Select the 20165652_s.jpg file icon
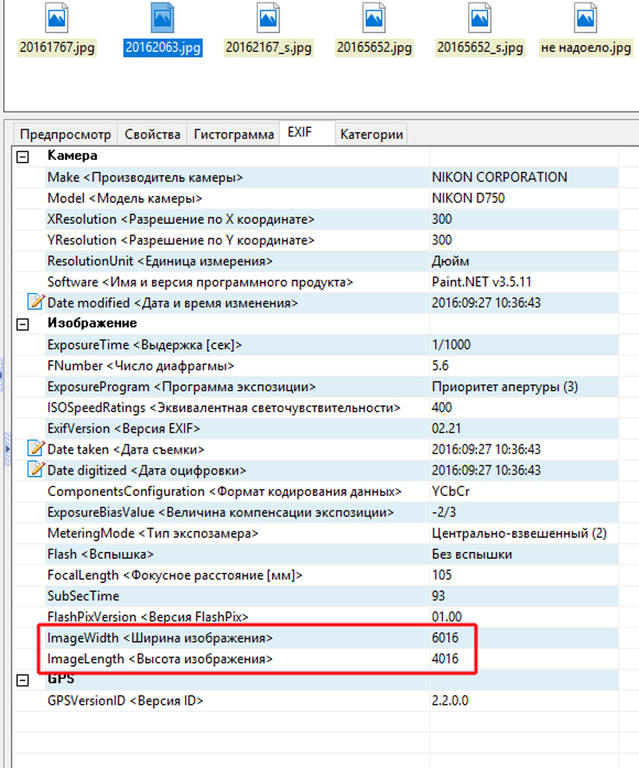639x768 pixels. 480,18
